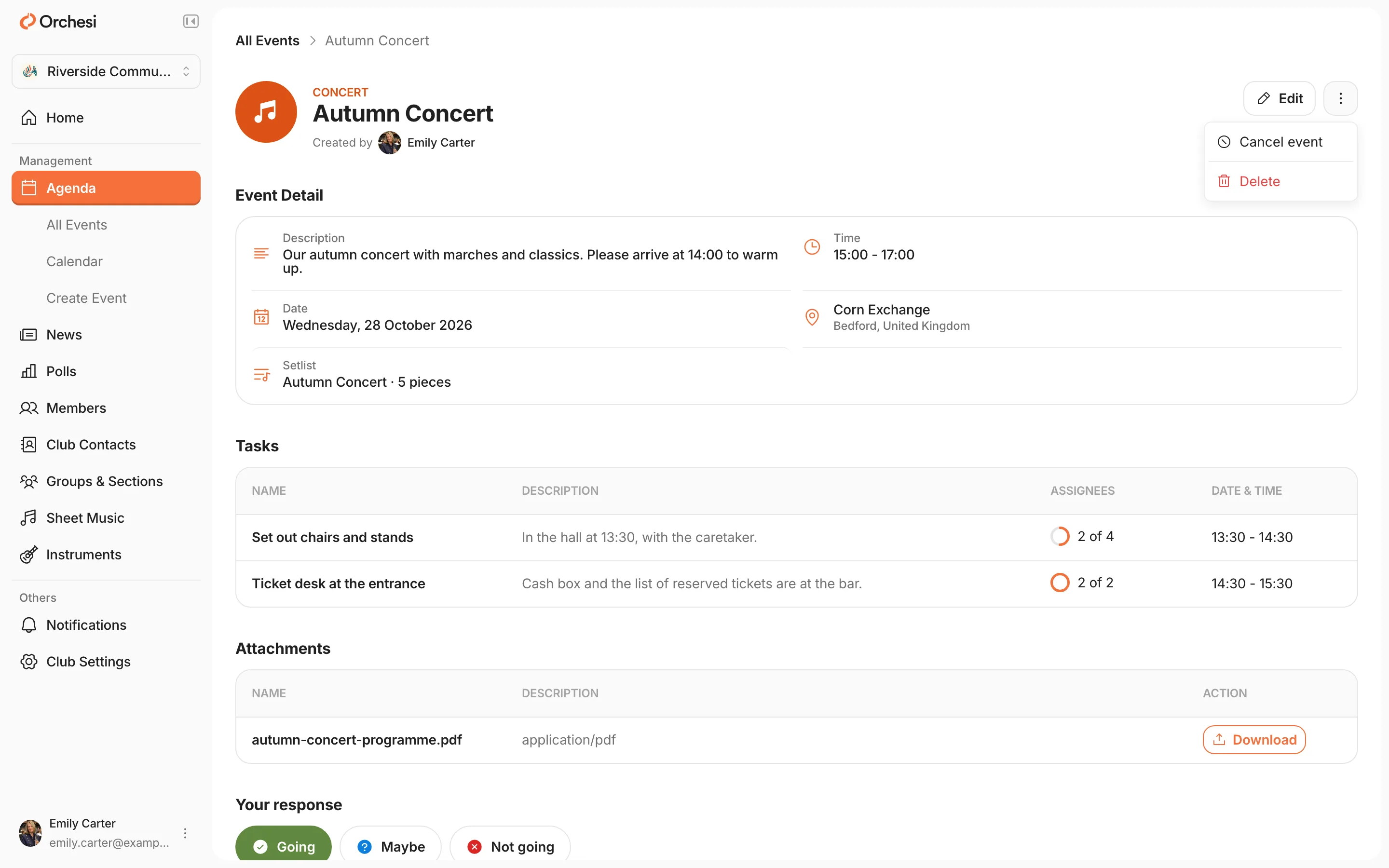The height and width of the screenshot is (868, 1389).
Task: Click the Edit event button
Action: point(1280,98)
